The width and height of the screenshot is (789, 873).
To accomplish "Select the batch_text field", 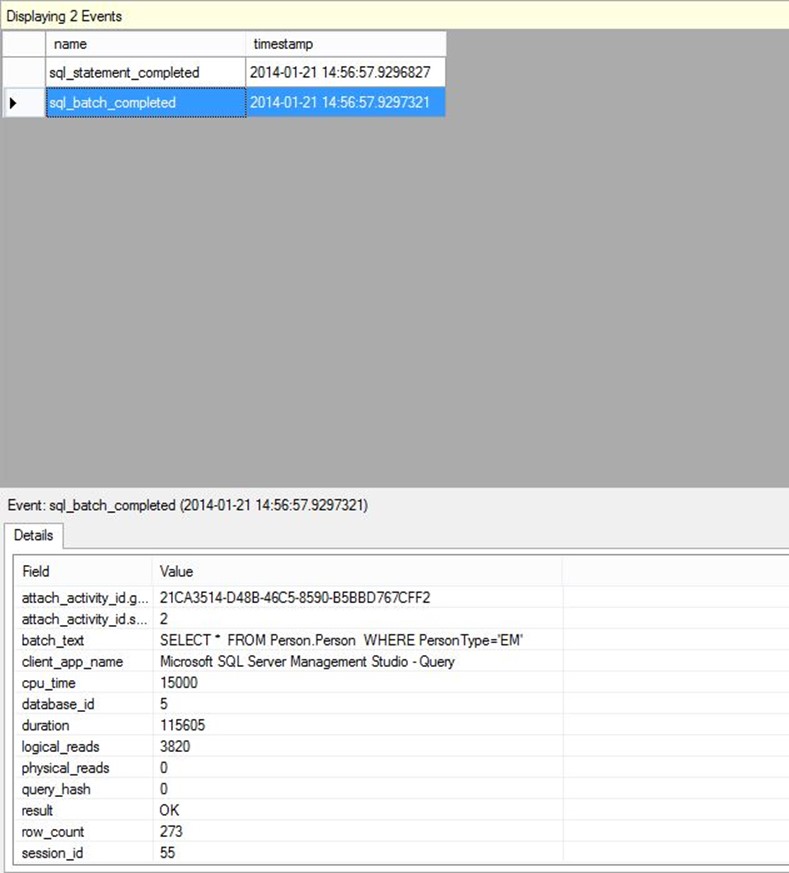I will [53, 640].
